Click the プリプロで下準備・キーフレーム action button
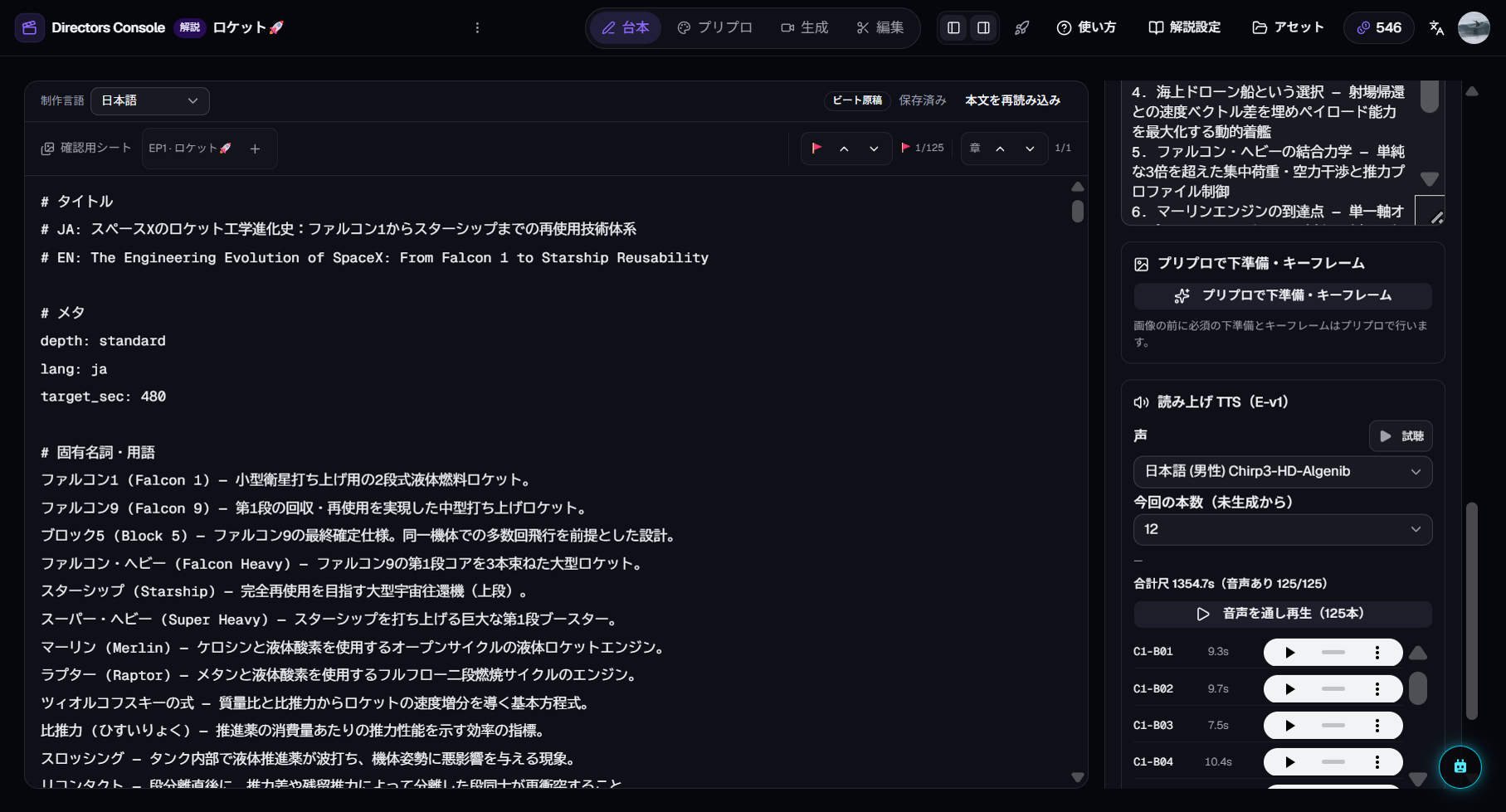The image size is (1506, 812). [1283, 295]
